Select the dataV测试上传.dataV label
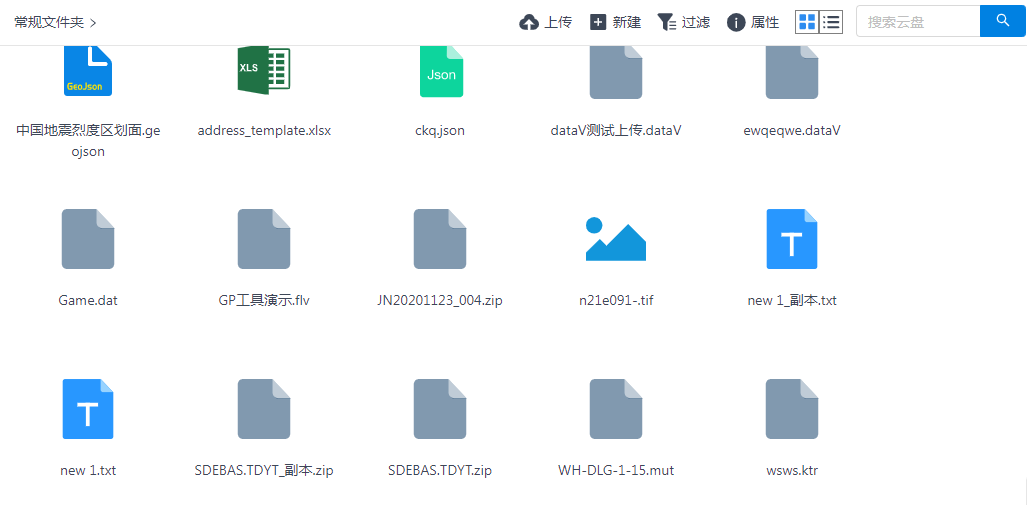 [x=616, y=130]
